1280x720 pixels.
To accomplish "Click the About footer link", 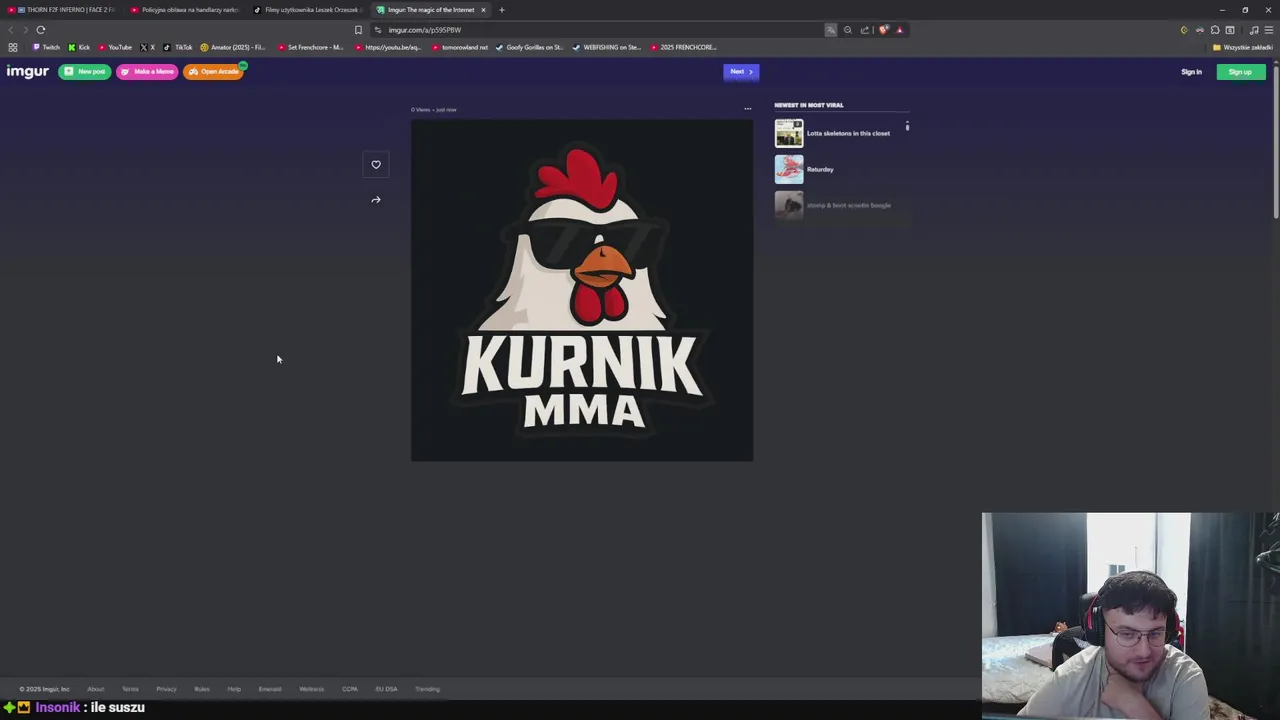I will coord(95,689).
